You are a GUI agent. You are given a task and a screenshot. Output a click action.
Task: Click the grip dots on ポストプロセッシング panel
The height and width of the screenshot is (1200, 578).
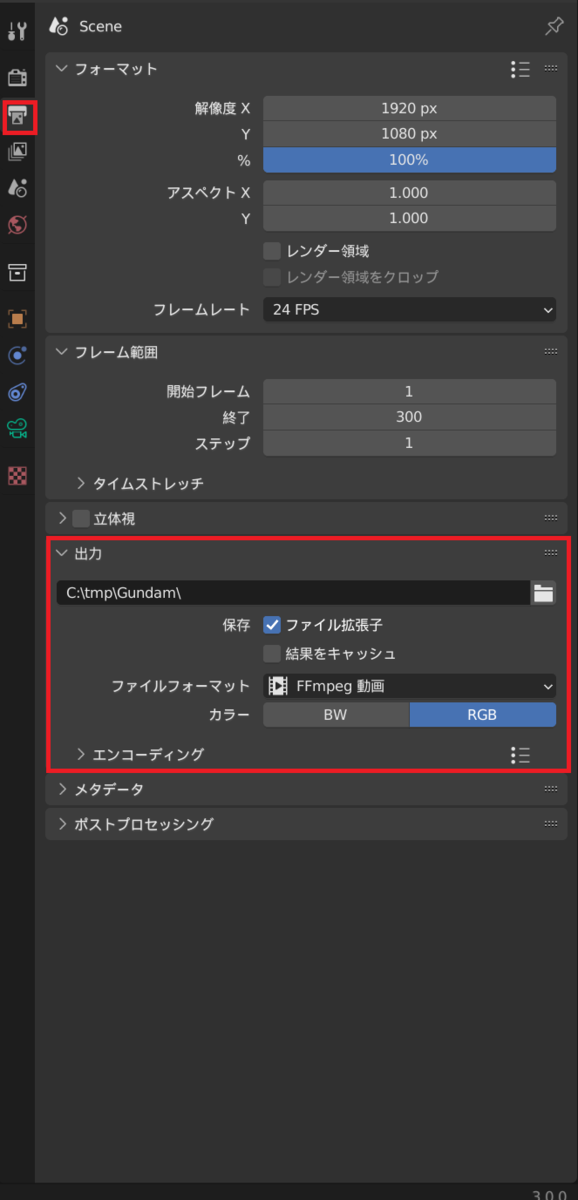pos(551,824)
